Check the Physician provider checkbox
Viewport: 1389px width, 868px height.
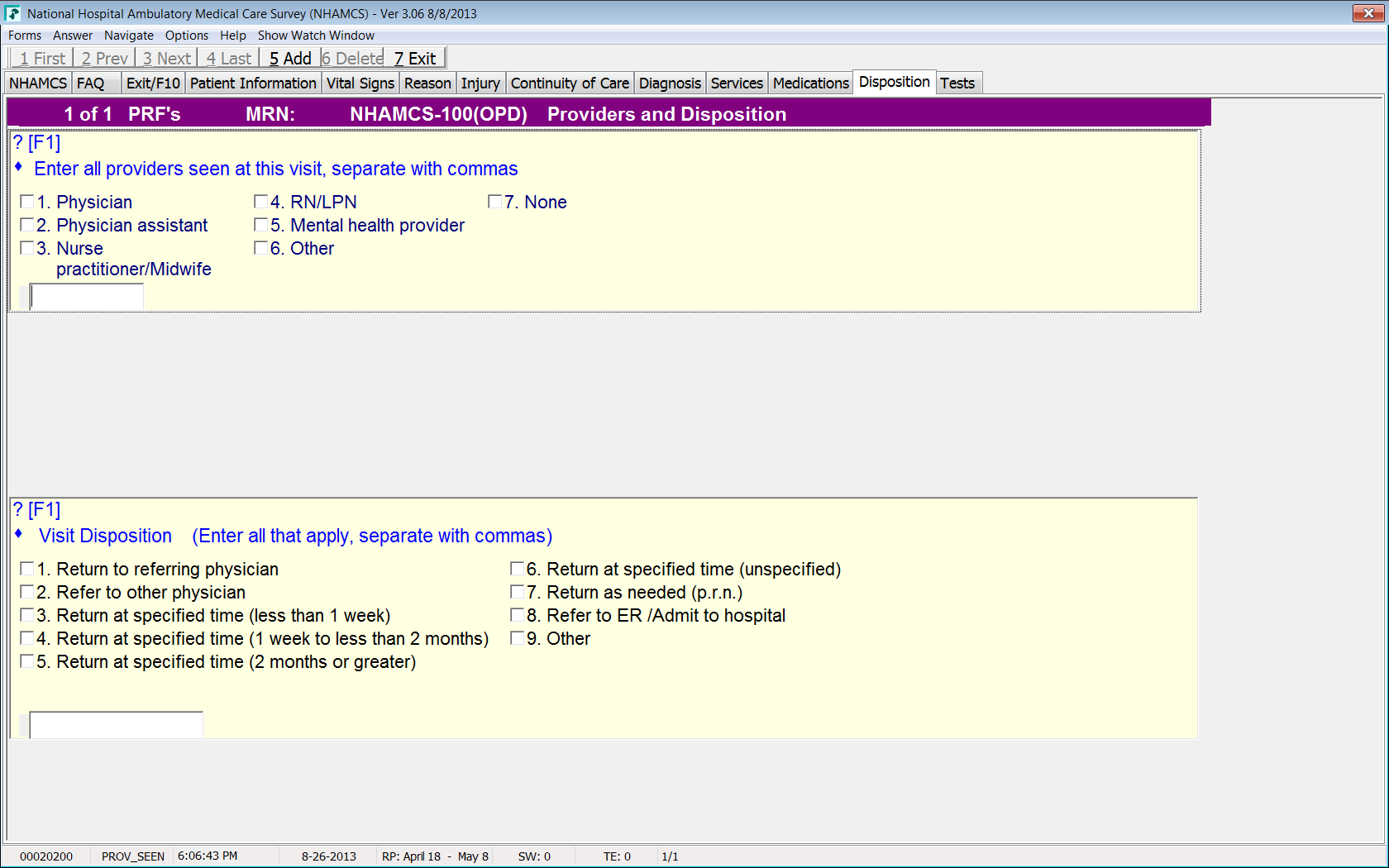click(x=27, y=202)
